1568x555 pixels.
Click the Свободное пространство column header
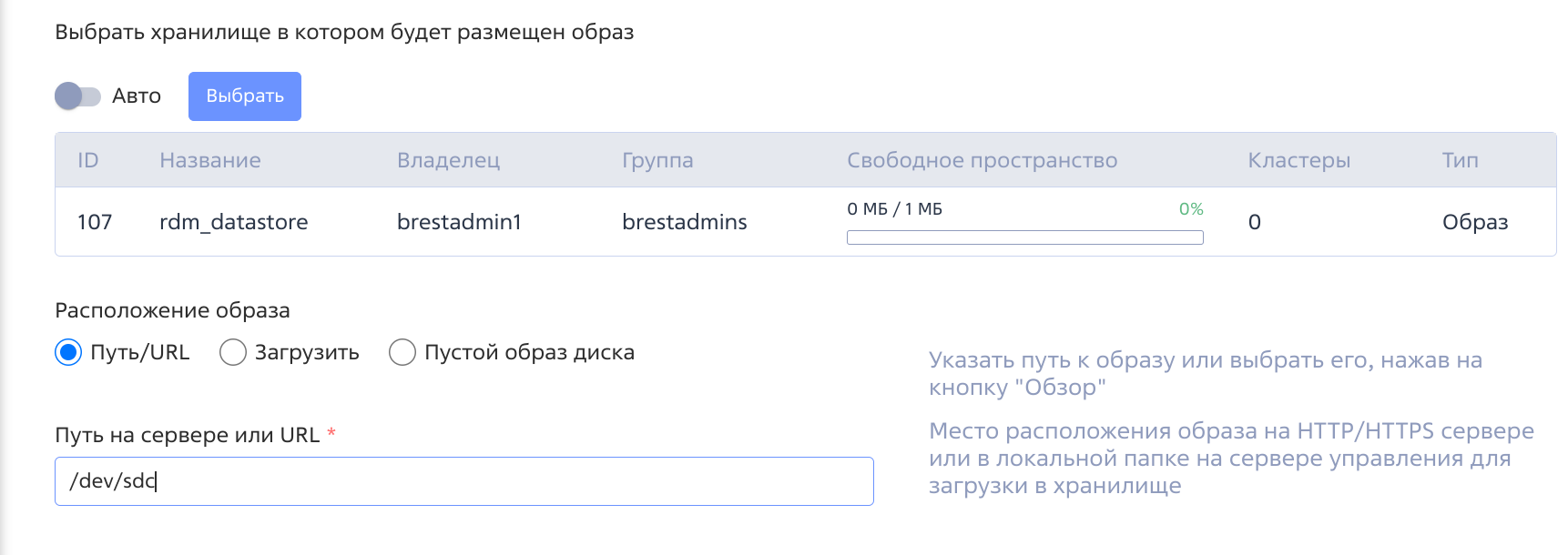coord(983,160)
